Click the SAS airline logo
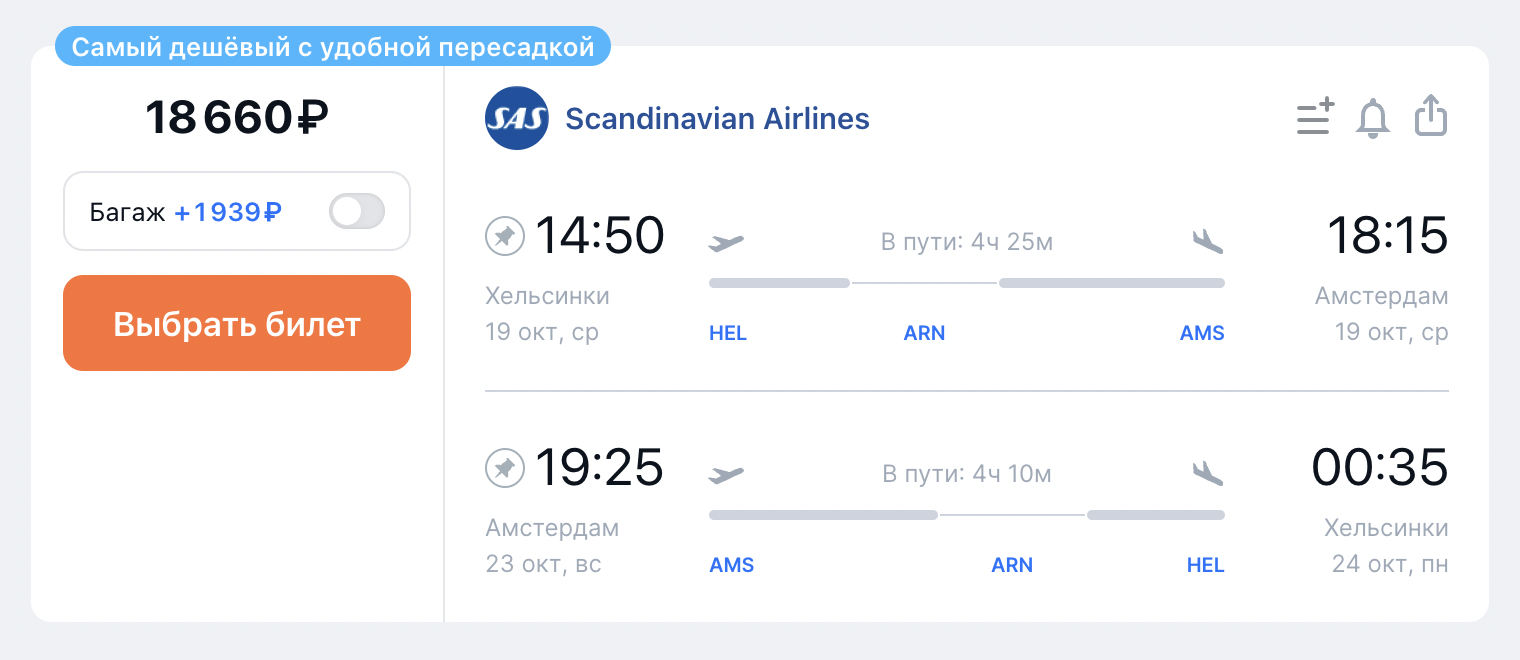 point(517,119)
